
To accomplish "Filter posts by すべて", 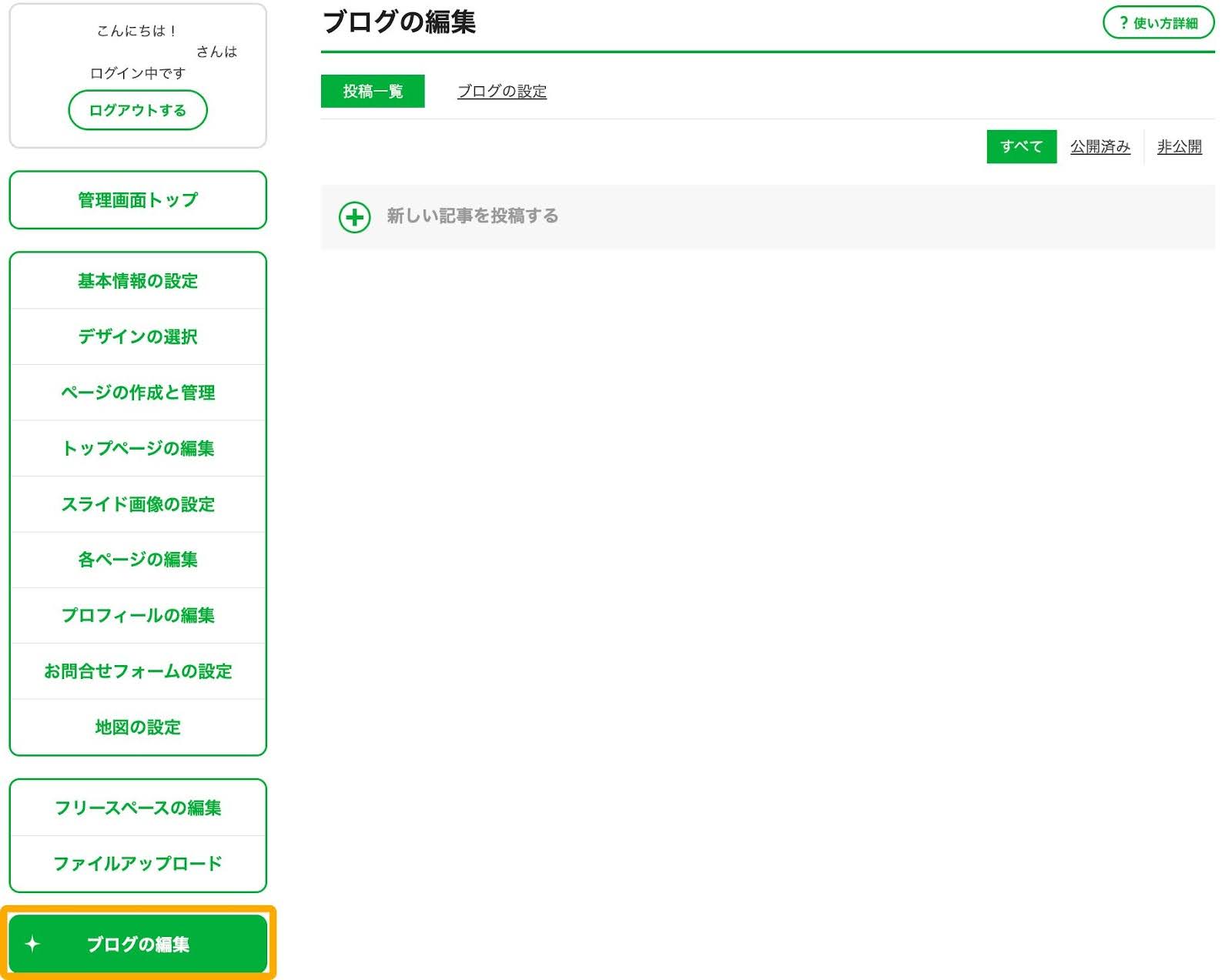I will [x=1021, y=146].
